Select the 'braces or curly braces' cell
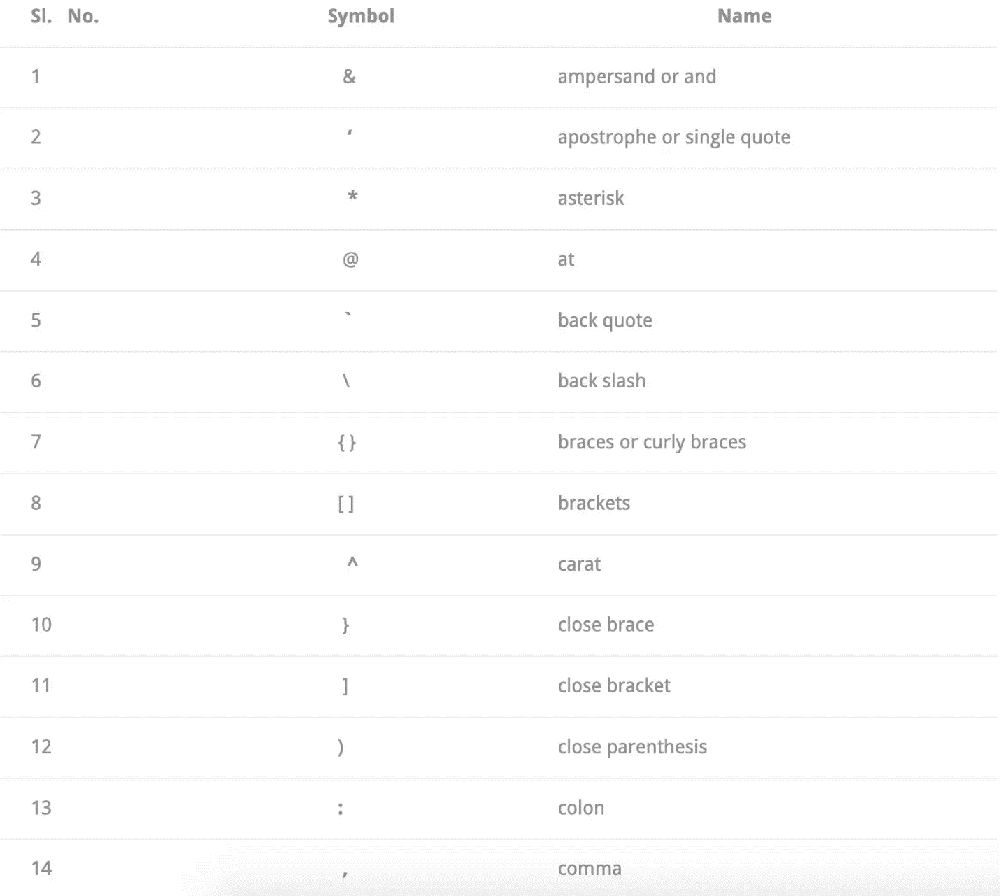 click(652, 442)
